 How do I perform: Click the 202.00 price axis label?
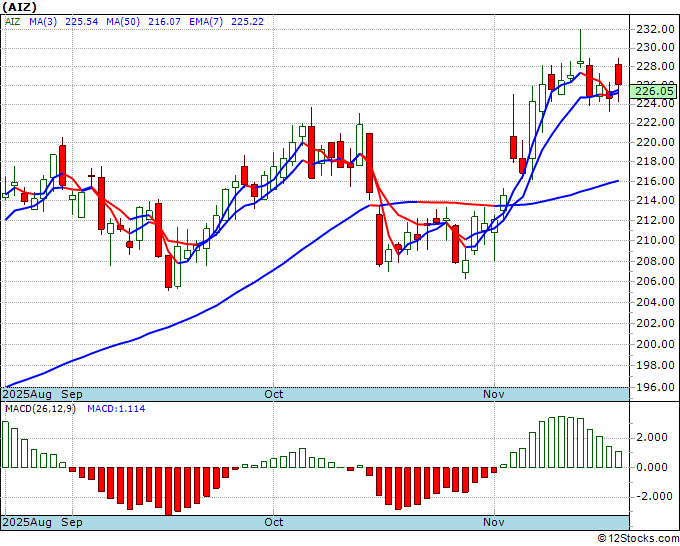tap(655, 323)
